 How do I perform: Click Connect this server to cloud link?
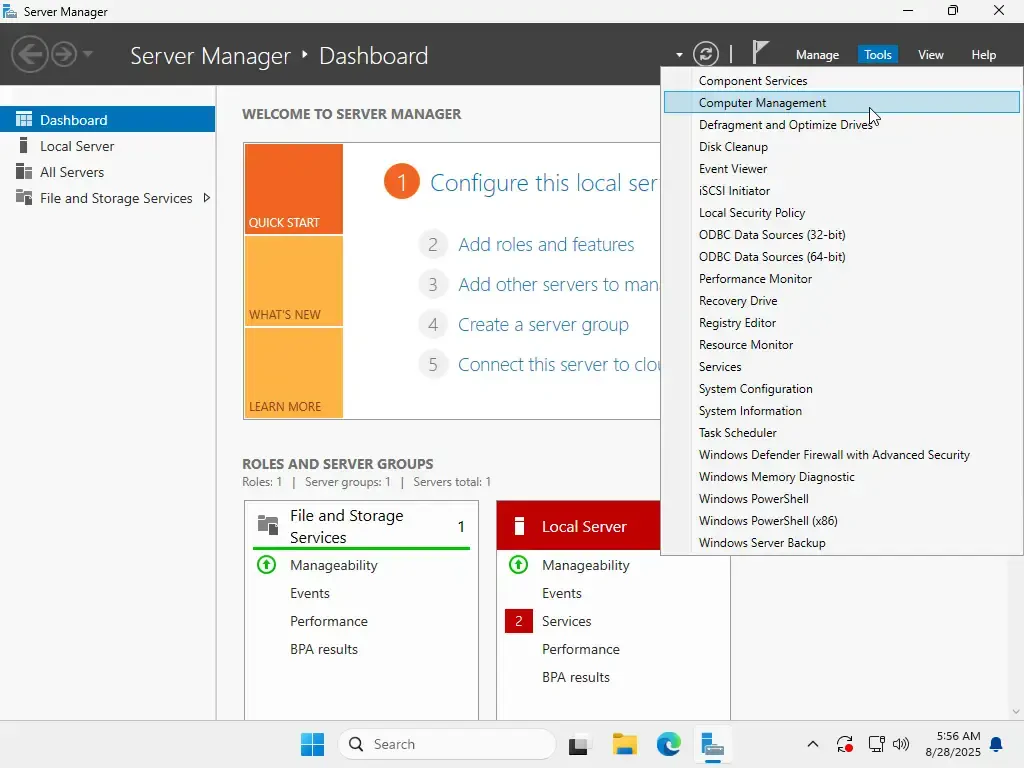tap(559, 364)
